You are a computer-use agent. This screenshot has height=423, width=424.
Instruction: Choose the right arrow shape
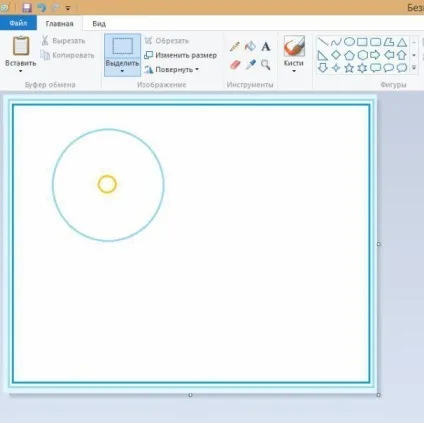coord(375,55)
